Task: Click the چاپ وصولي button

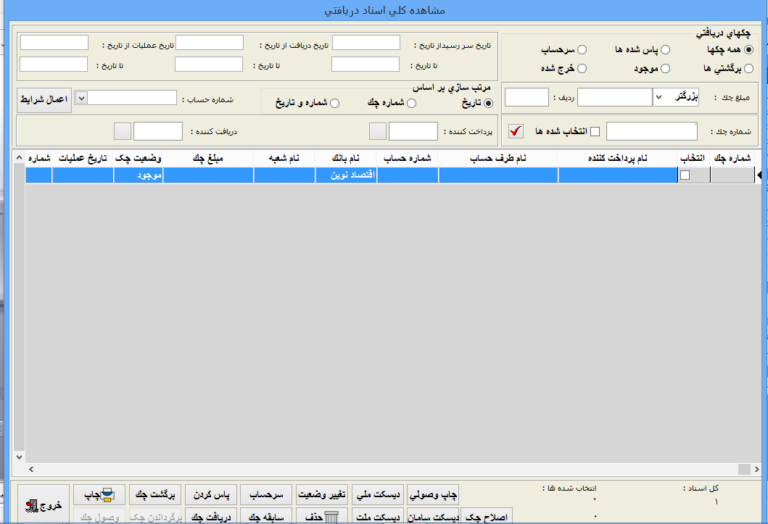Action: pos(433,495)
